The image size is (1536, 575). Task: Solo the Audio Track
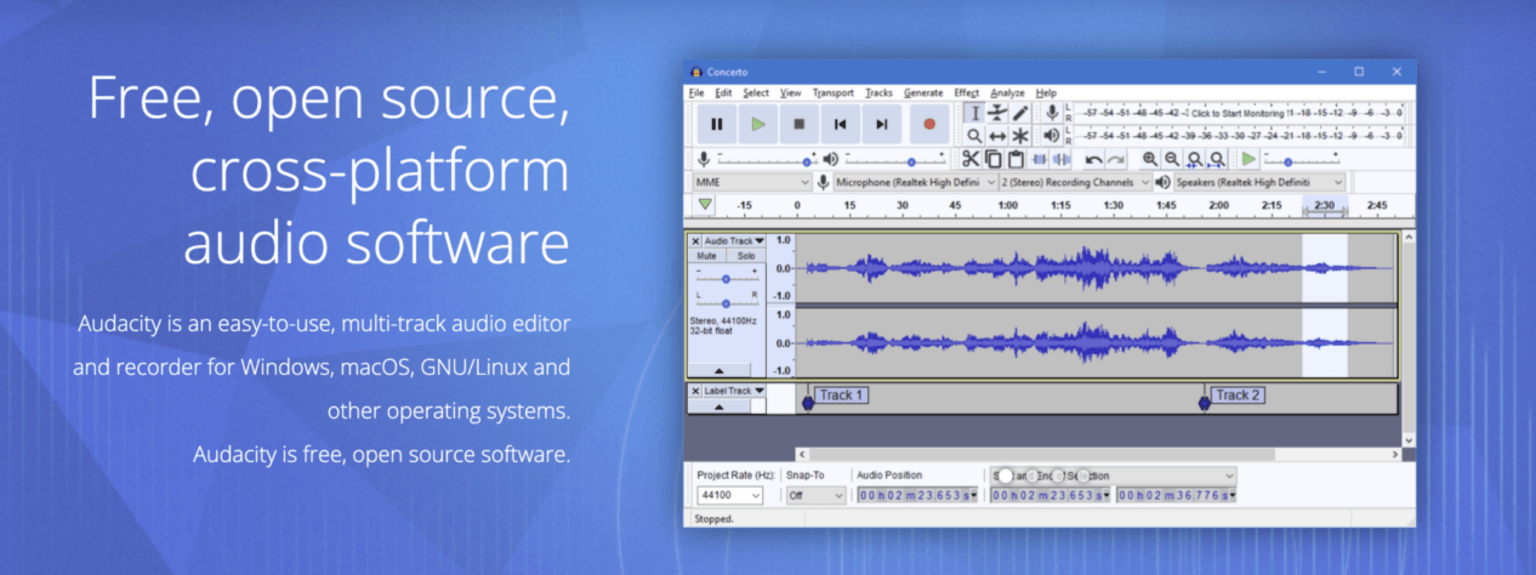click(746, 256)
